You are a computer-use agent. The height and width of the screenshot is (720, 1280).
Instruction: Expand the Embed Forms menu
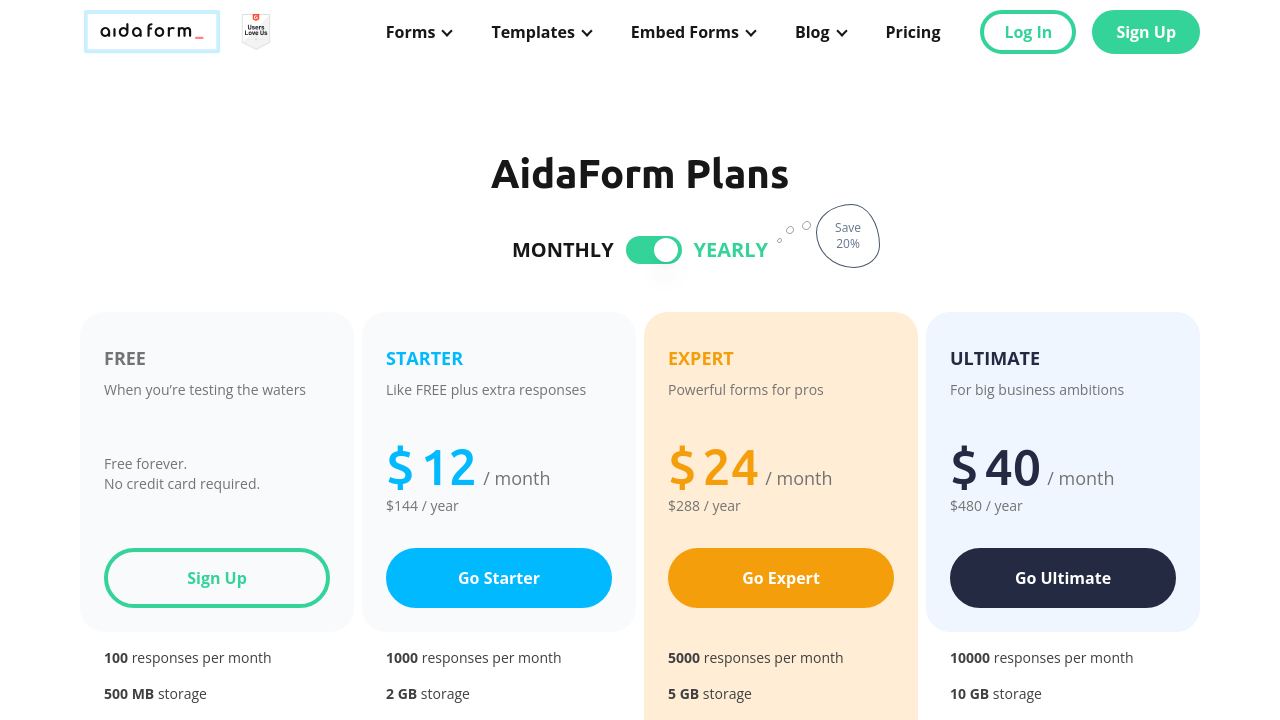coord(693,32)
